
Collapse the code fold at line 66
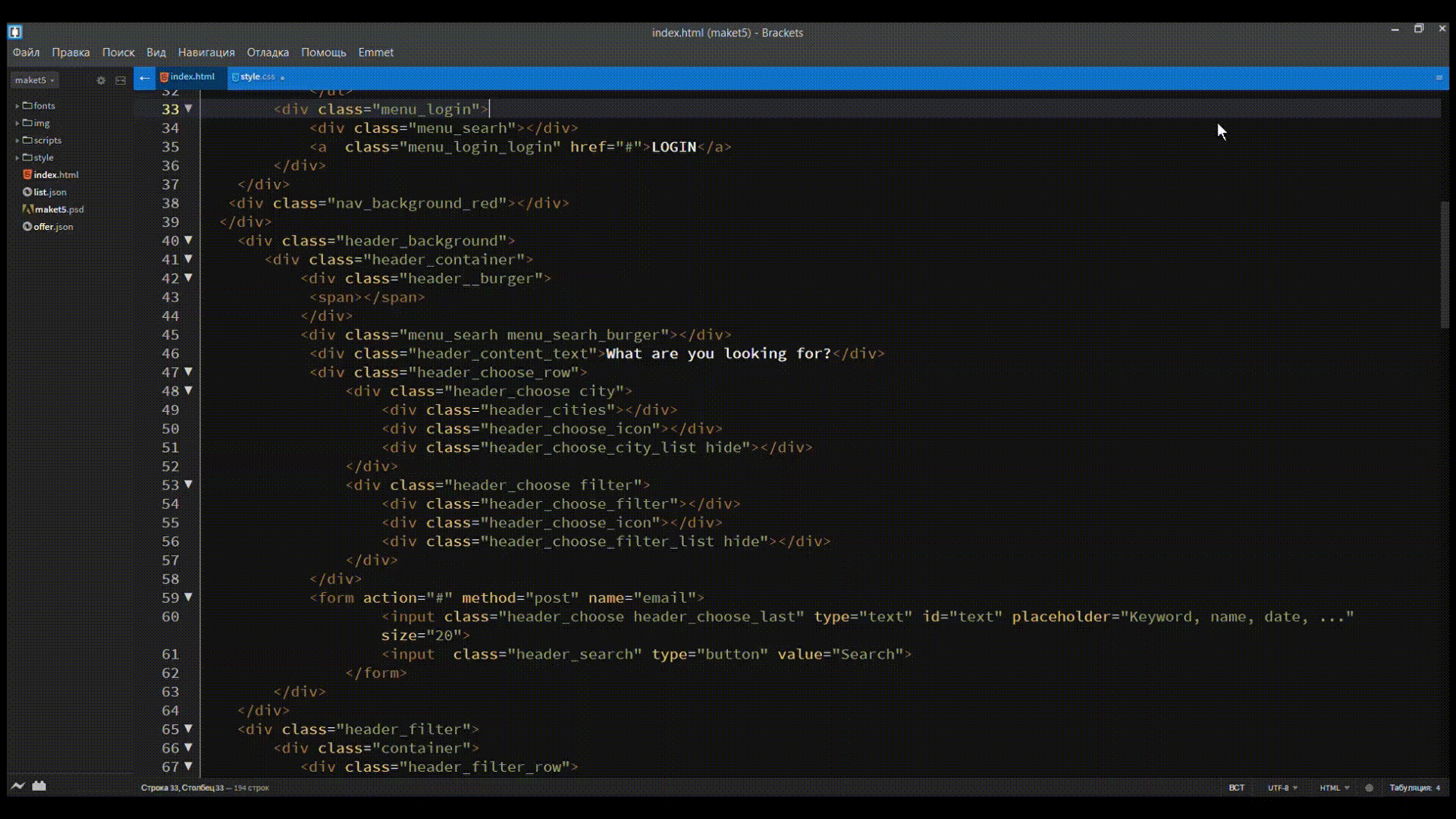pos(189,748)
